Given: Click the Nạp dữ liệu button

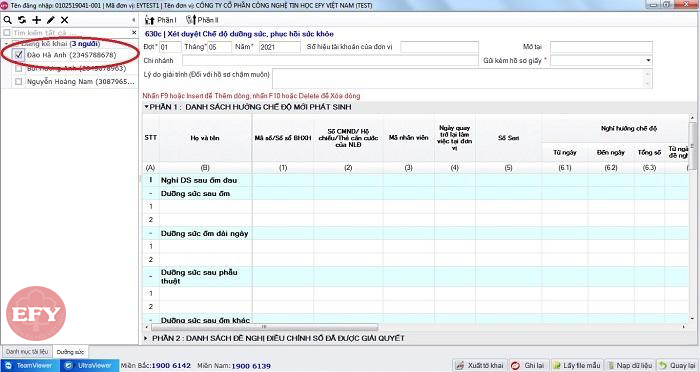Looking at the screenshot, I should coord(629,365).
